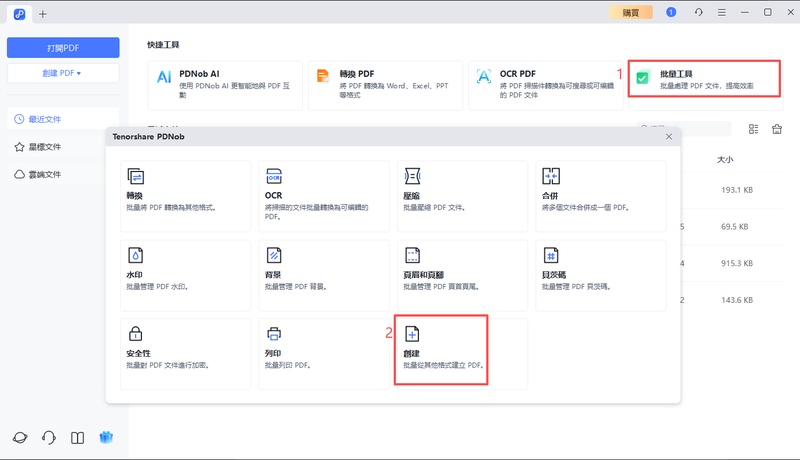The width and height of the screenshot is (800, 460).
Task: Switch to 星標文件 starred files
Action: (45, 147)
